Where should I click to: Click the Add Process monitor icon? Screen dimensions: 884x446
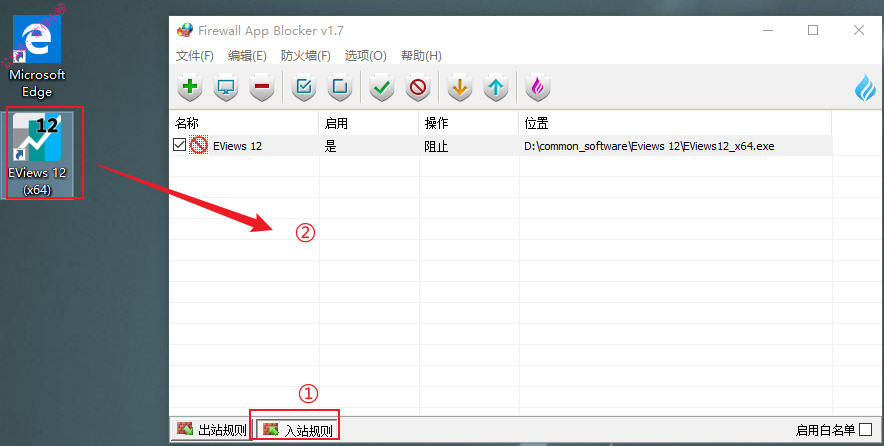tap(226, 87)
